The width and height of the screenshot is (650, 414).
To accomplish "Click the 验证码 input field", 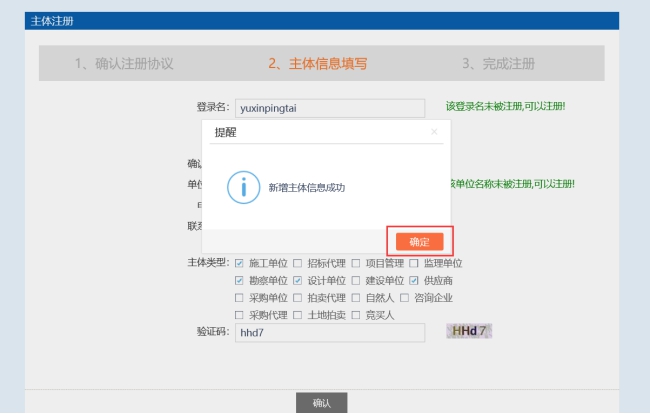I will click(x=330, y=333).
